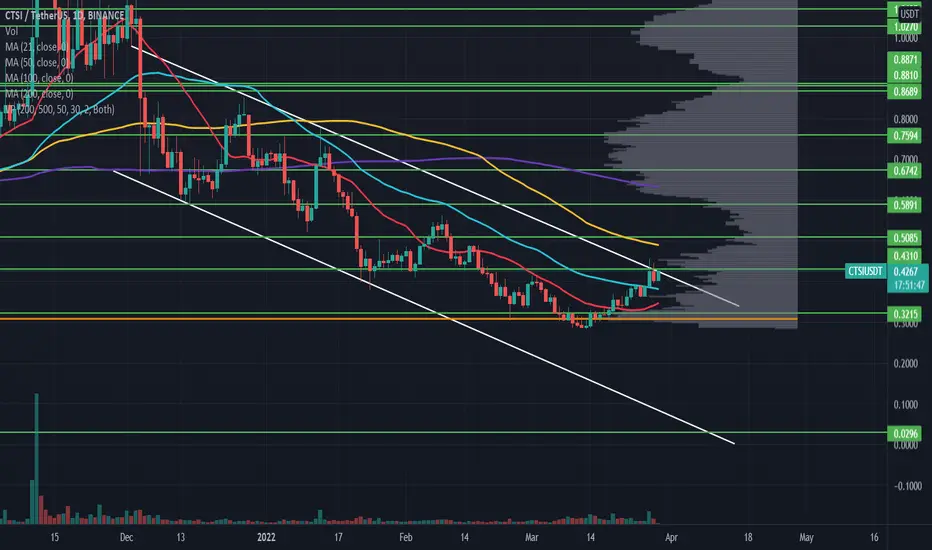Select the 0.3215 price level label
Screen dimensions: 932x550
tap(905, 314)
